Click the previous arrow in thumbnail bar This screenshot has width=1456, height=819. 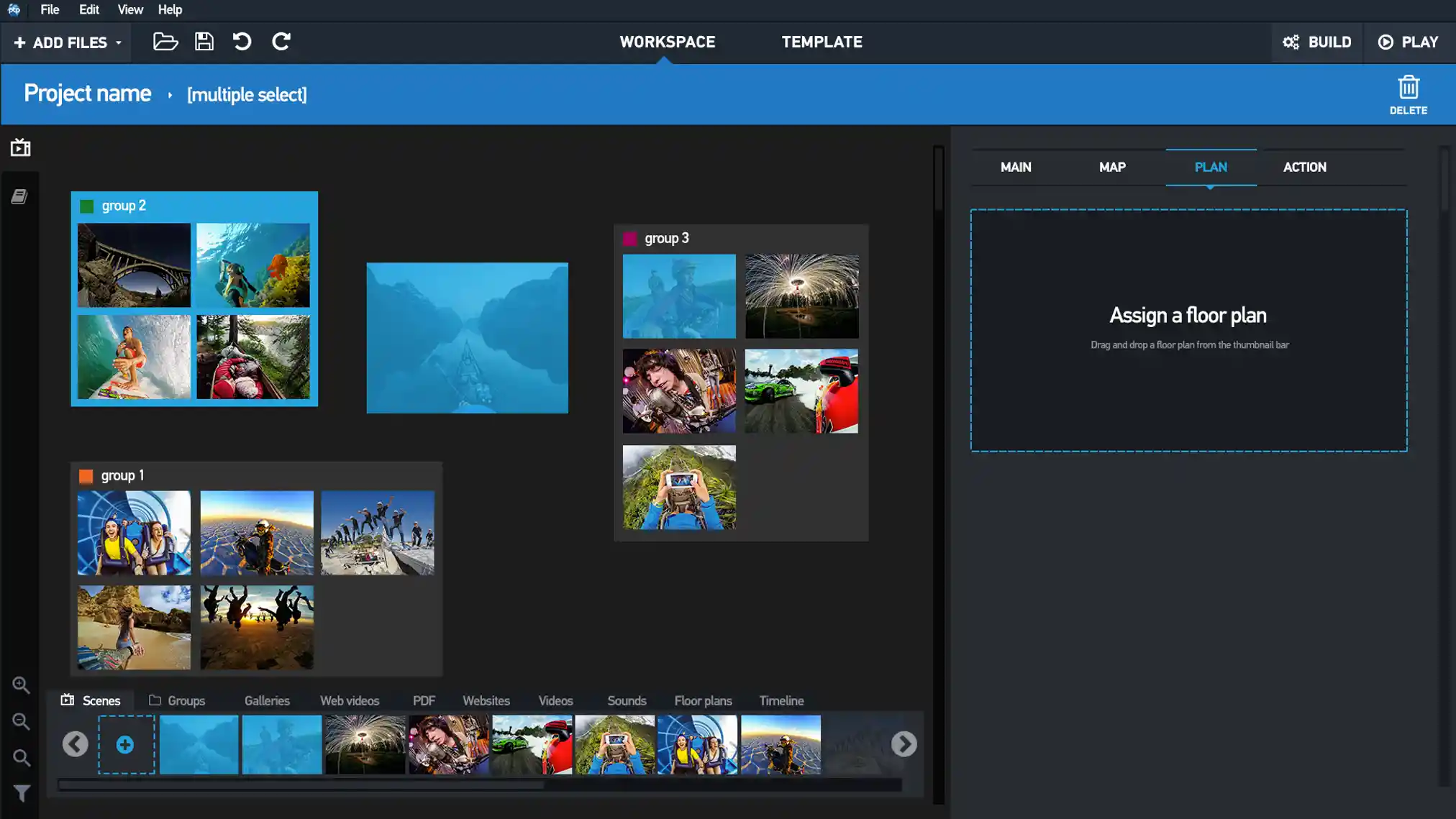[x=76, y=744]
